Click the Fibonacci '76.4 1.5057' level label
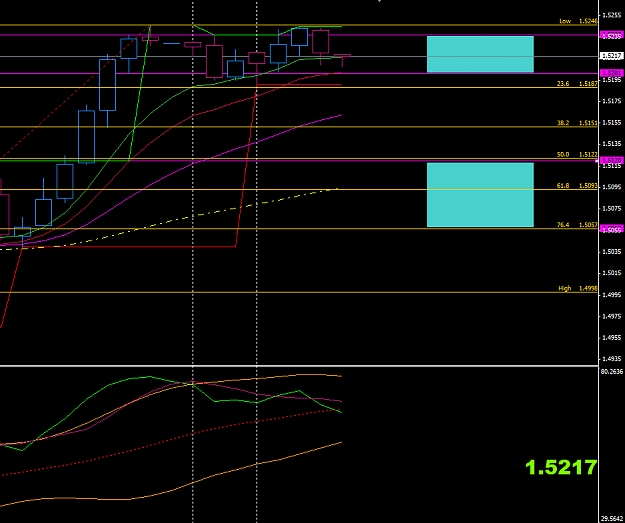The width and height of the screenshot is (625, 523). coord(577,225)
